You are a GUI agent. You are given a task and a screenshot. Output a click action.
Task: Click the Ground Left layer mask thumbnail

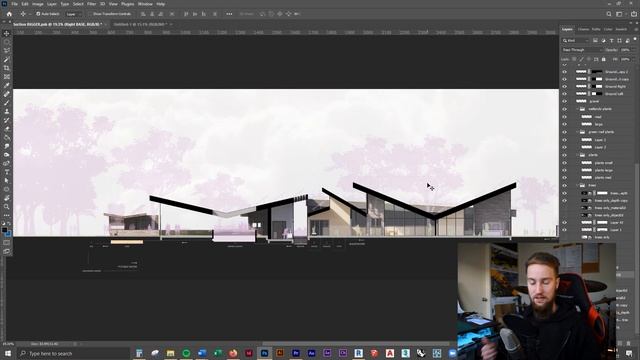point(597,94)
